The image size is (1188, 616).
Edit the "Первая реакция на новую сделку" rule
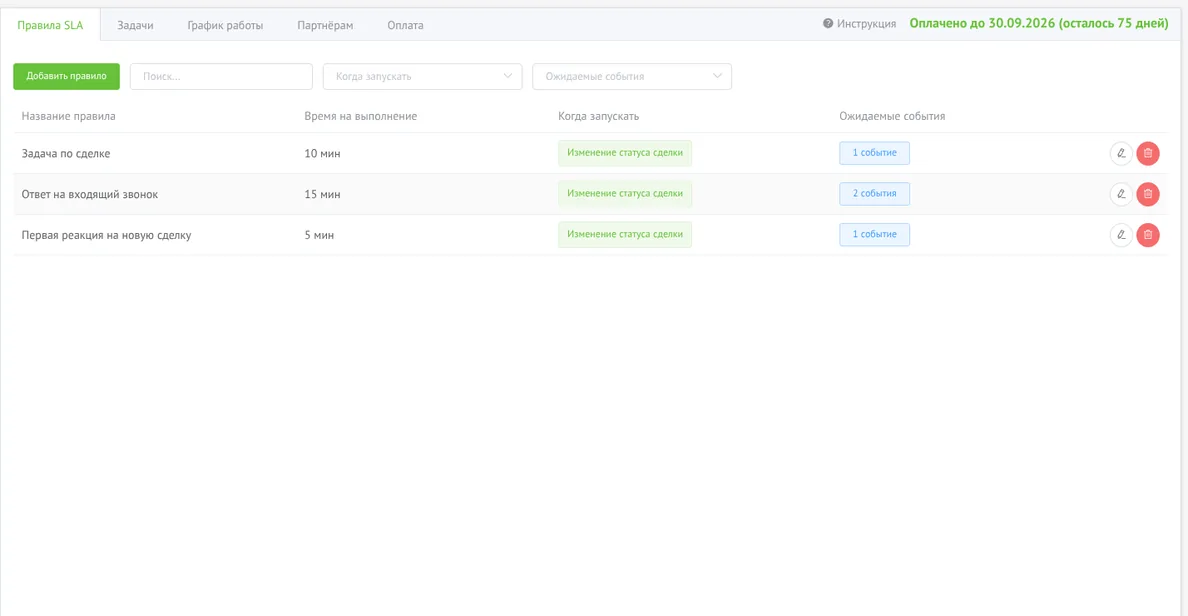point(1121,235)
